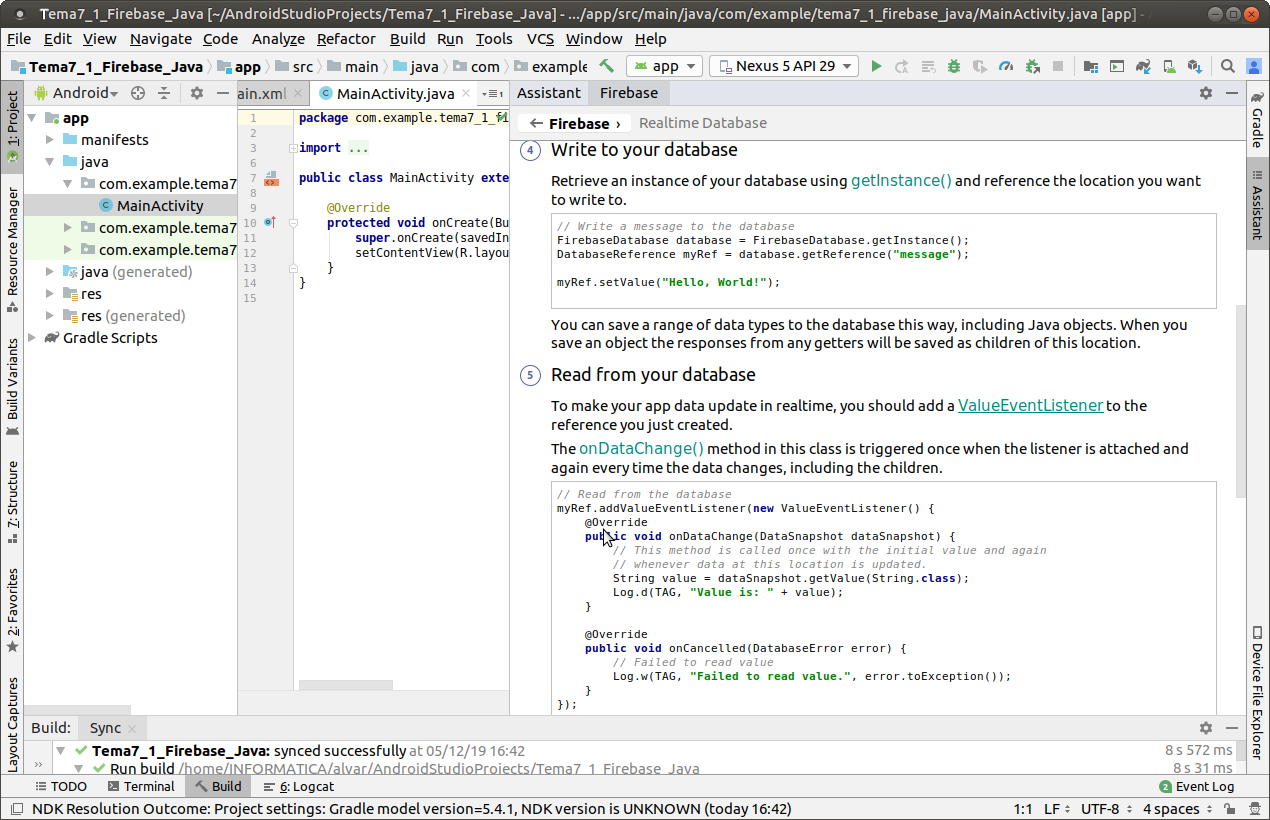Click the Make Project hammer icon
This screenshot has height=820, width=1270.
coord(606,66)
